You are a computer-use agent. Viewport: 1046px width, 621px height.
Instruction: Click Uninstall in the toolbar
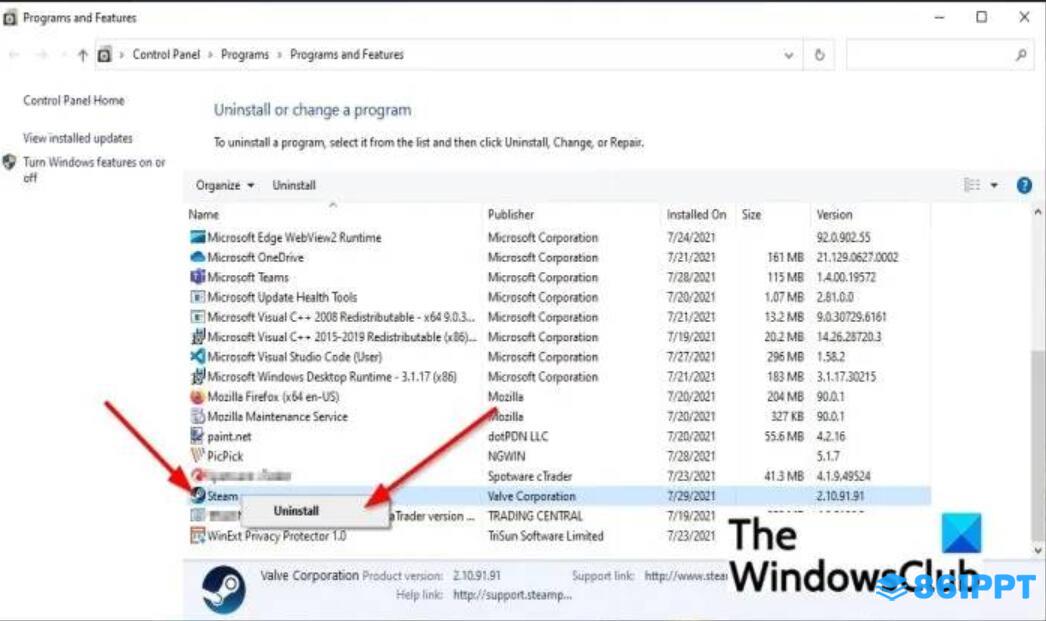pyautogui.click(x=294, y=185)
